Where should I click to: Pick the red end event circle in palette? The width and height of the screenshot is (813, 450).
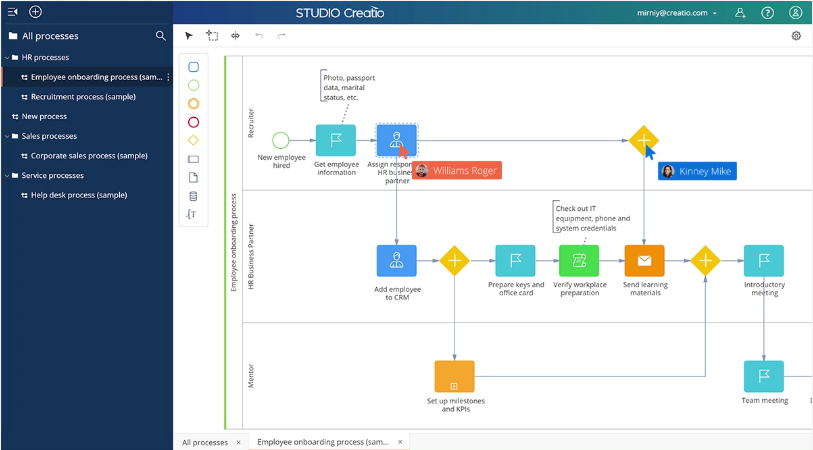click(x=193, y=122)
